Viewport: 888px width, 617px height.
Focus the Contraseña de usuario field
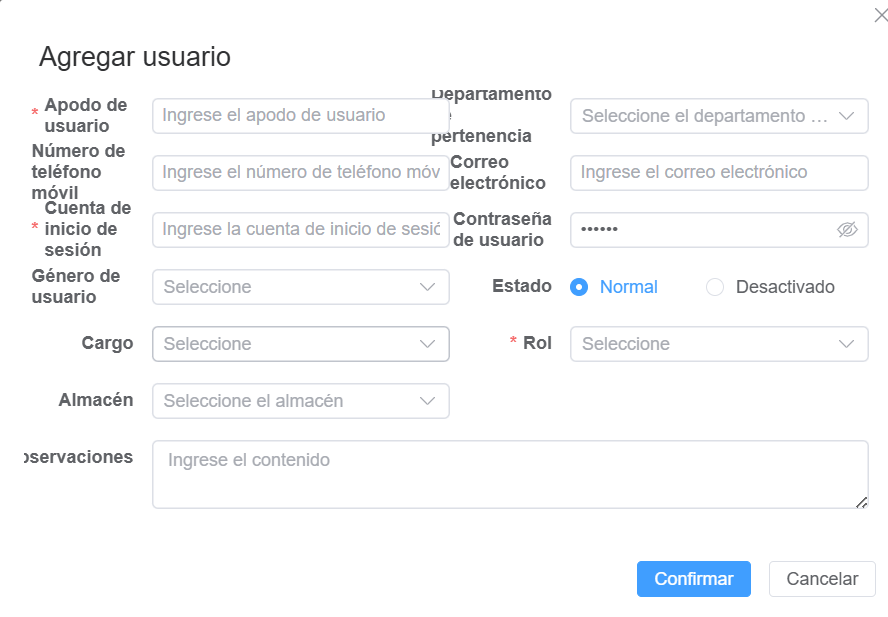(x=700, y=230)
